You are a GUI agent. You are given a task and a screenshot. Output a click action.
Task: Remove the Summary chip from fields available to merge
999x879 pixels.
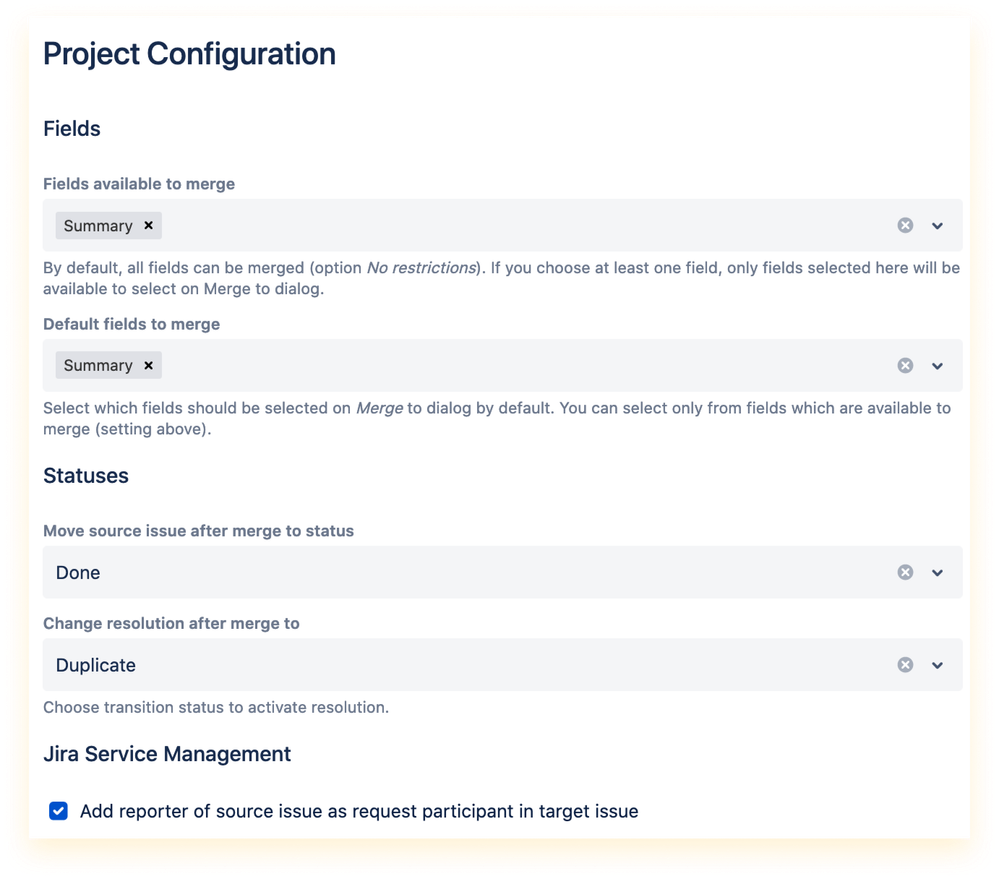pos(148,225)
